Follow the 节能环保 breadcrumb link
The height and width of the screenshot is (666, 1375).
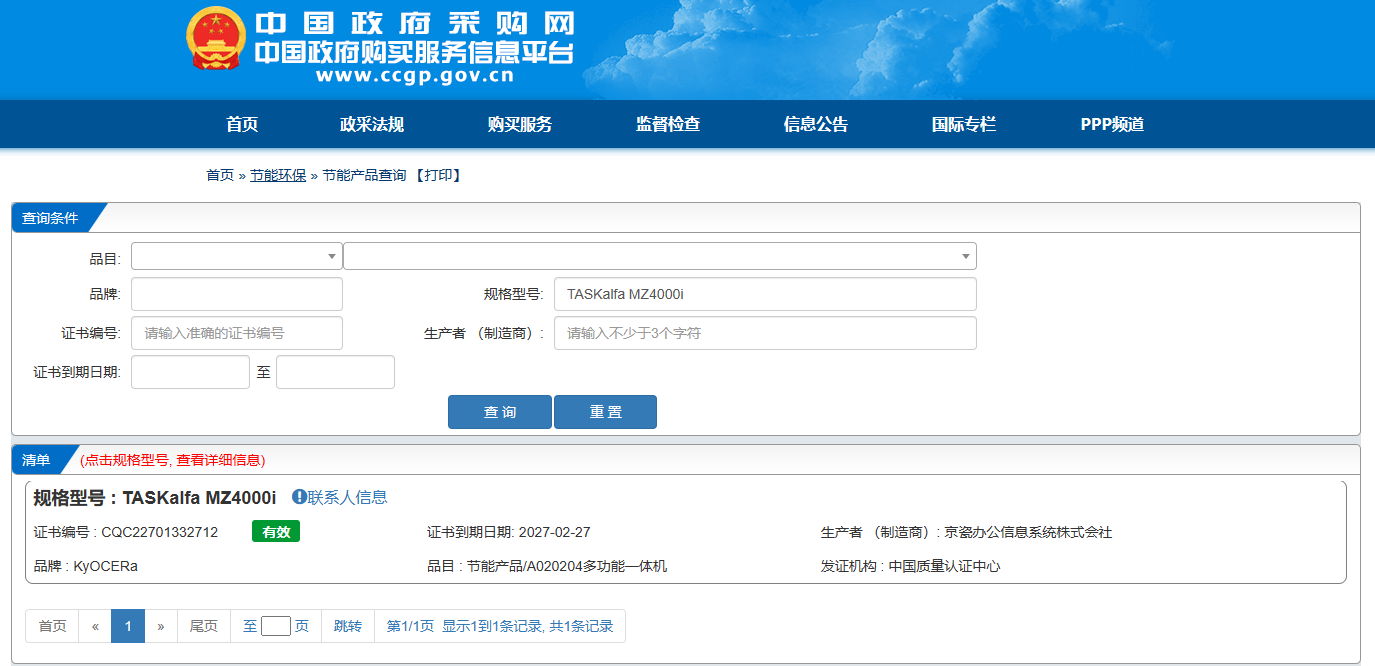pyautogui.click(x=278, y=175)
